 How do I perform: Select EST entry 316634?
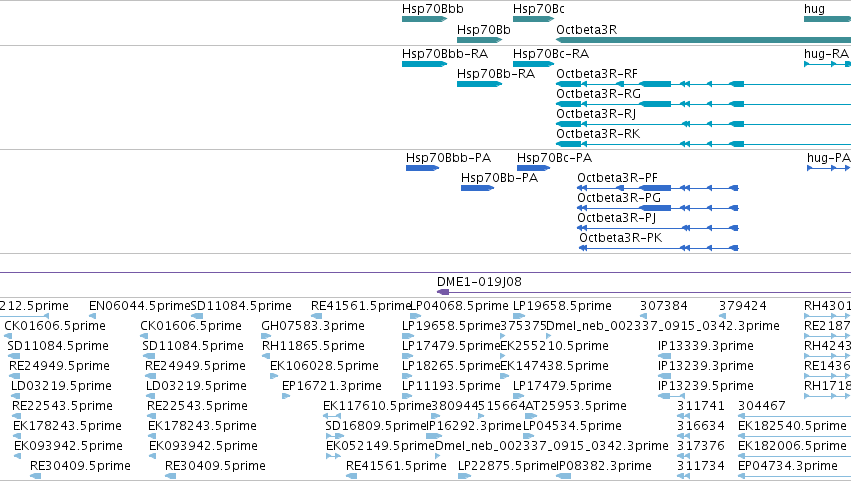(701, 427)
